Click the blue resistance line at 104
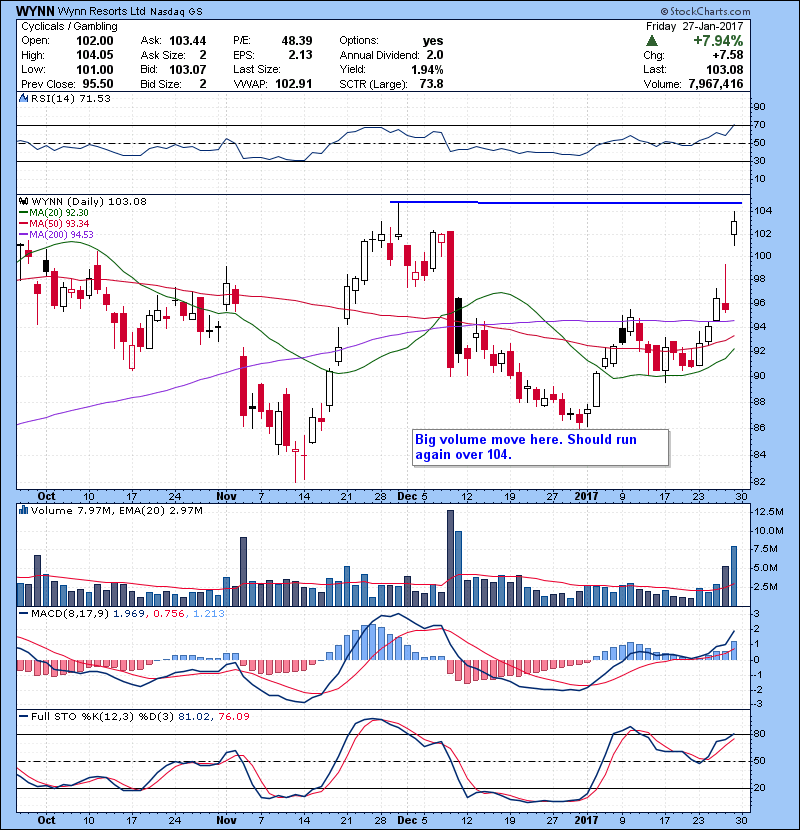 coord(565,203)
